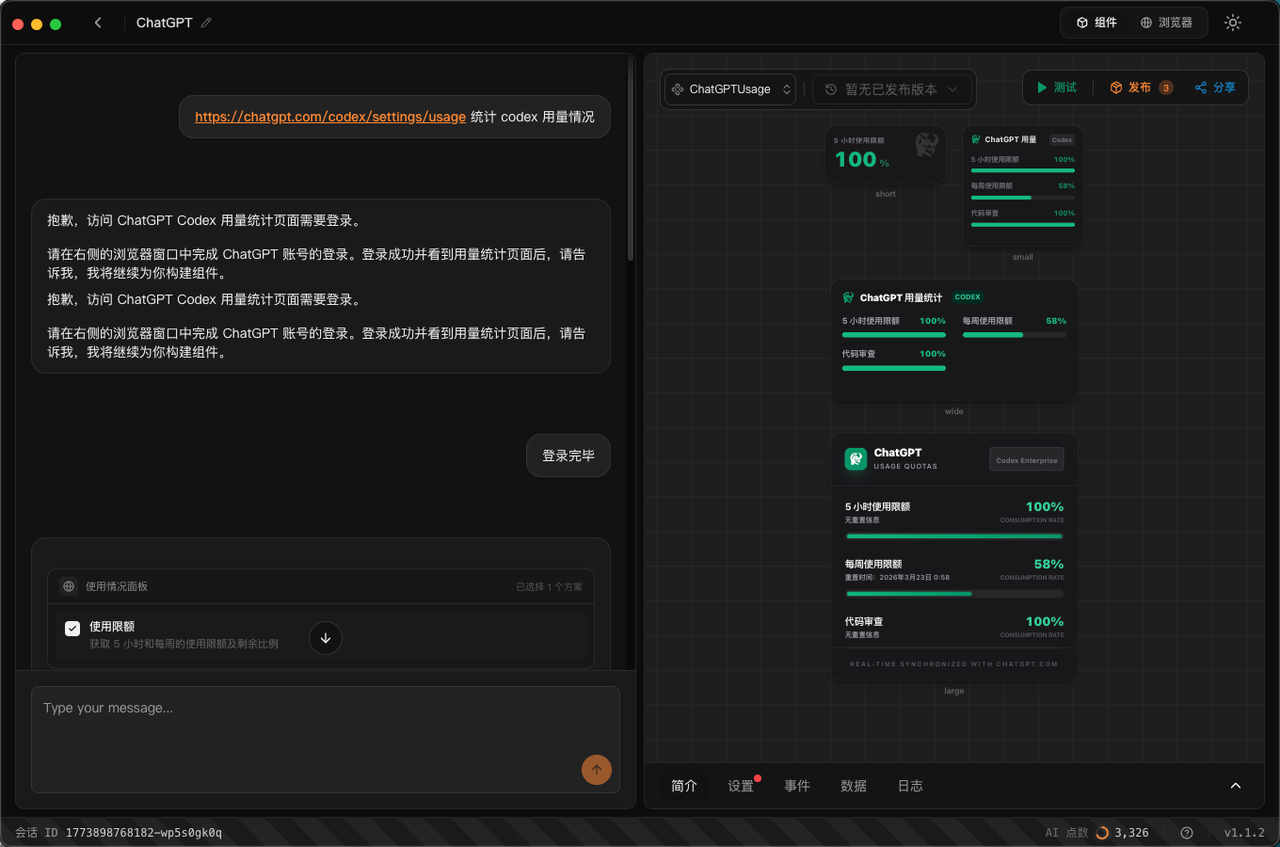Click the back arrow icon
Screen dimensions: 1280x847
click(x=98, y=23)
